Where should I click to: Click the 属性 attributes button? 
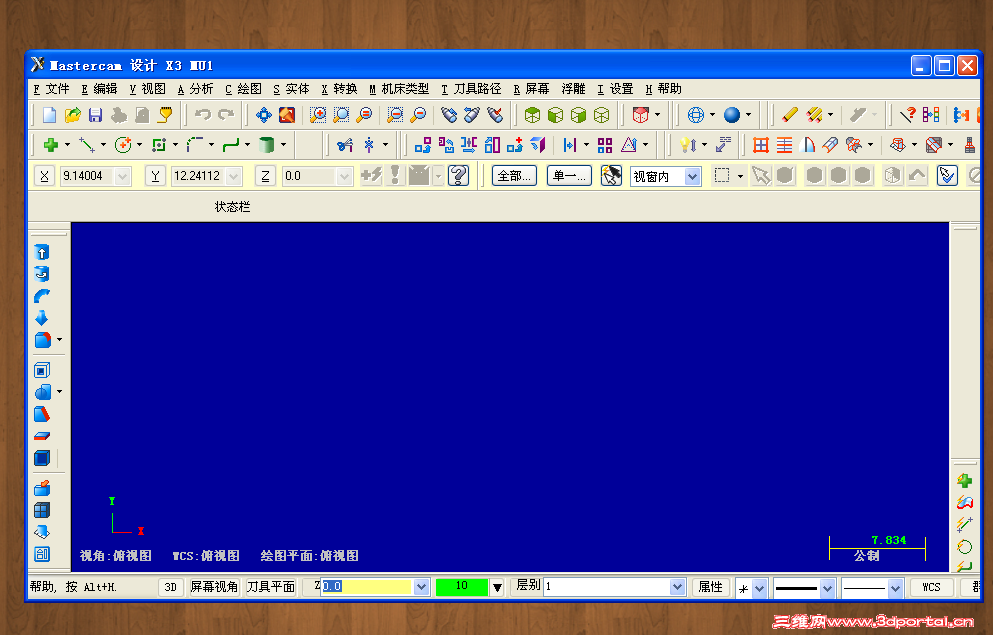click(x=711, y=587)
